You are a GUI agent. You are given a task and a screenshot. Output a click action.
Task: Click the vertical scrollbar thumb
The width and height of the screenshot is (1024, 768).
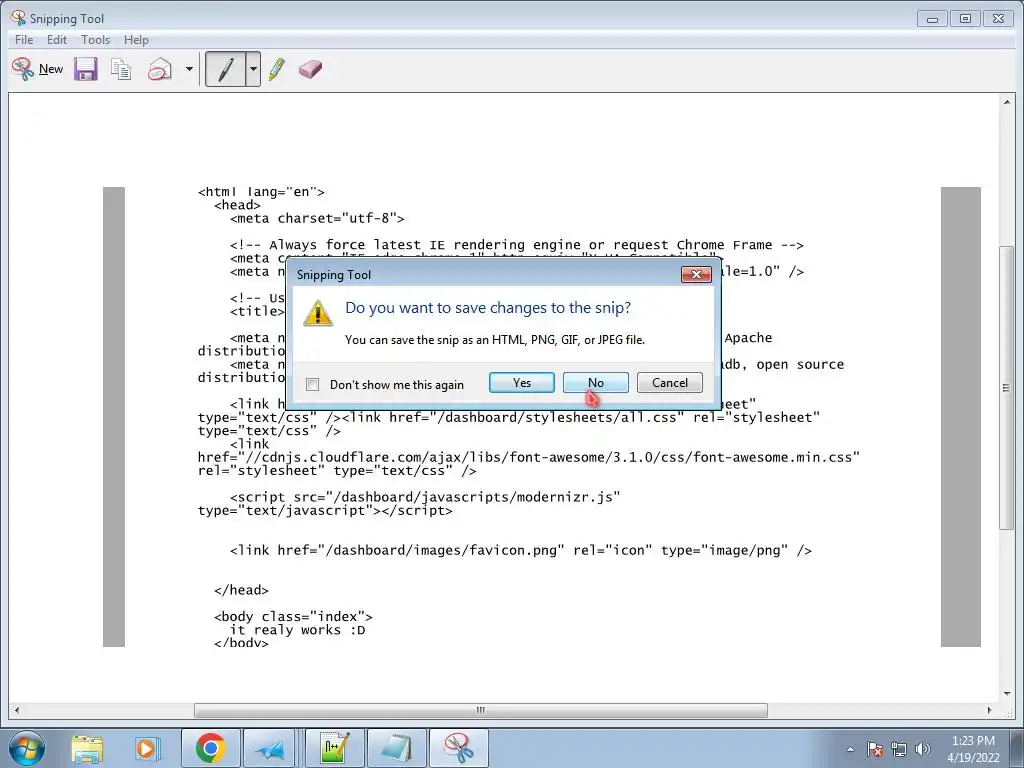(1006, 387)
